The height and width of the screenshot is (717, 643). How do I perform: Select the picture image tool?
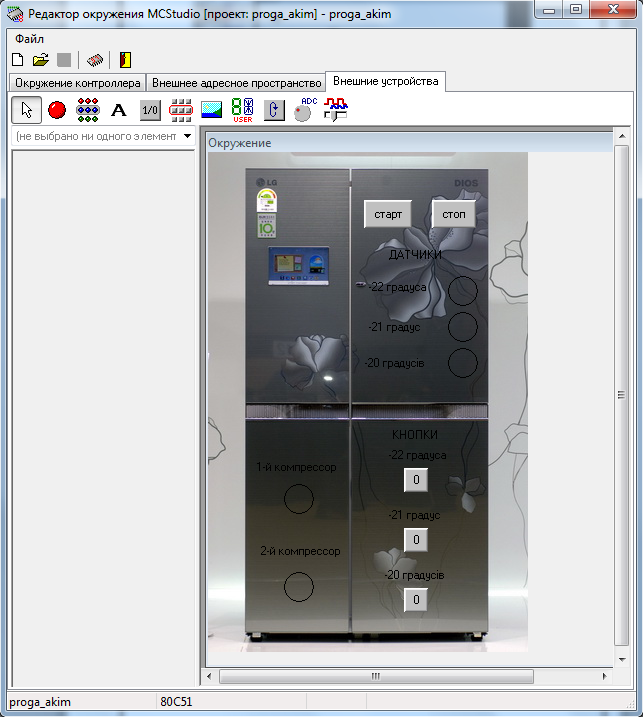pyautogui.click(x=212, y=110)
